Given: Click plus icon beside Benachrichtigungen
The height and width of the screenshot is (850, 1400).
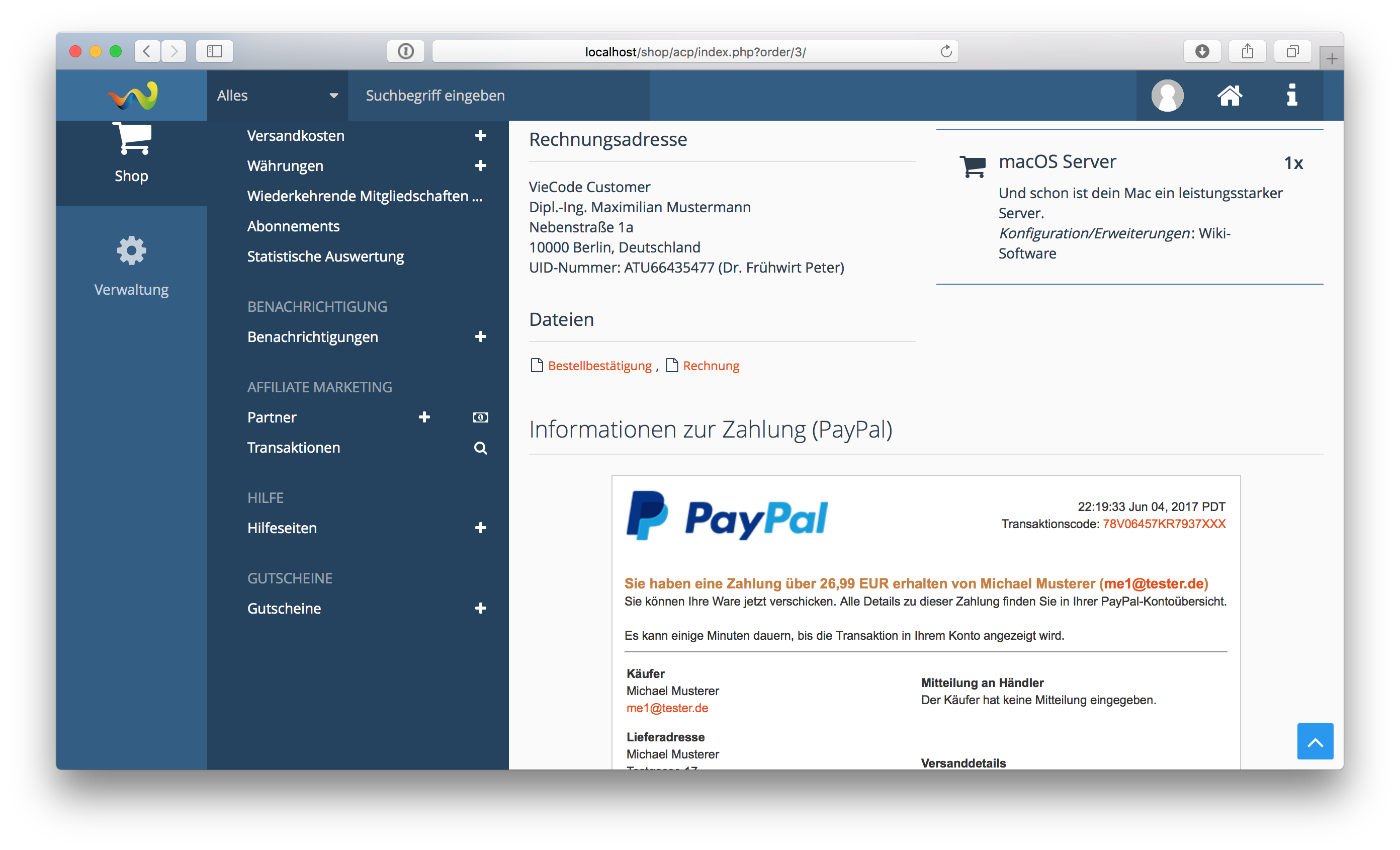Looking at the screenshot, I should (480, 337).
